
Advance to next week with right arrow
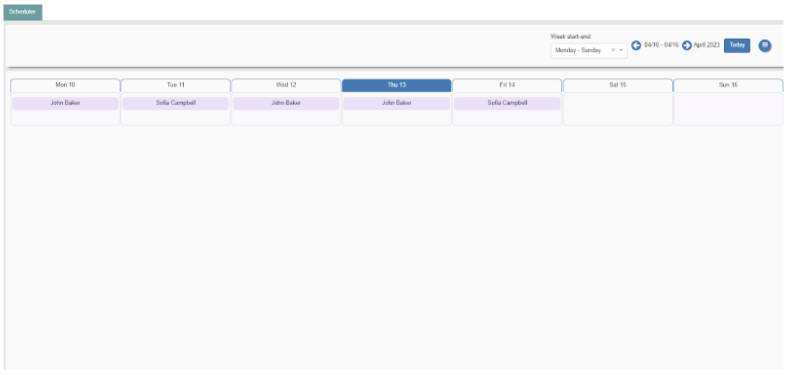(686, 46)
